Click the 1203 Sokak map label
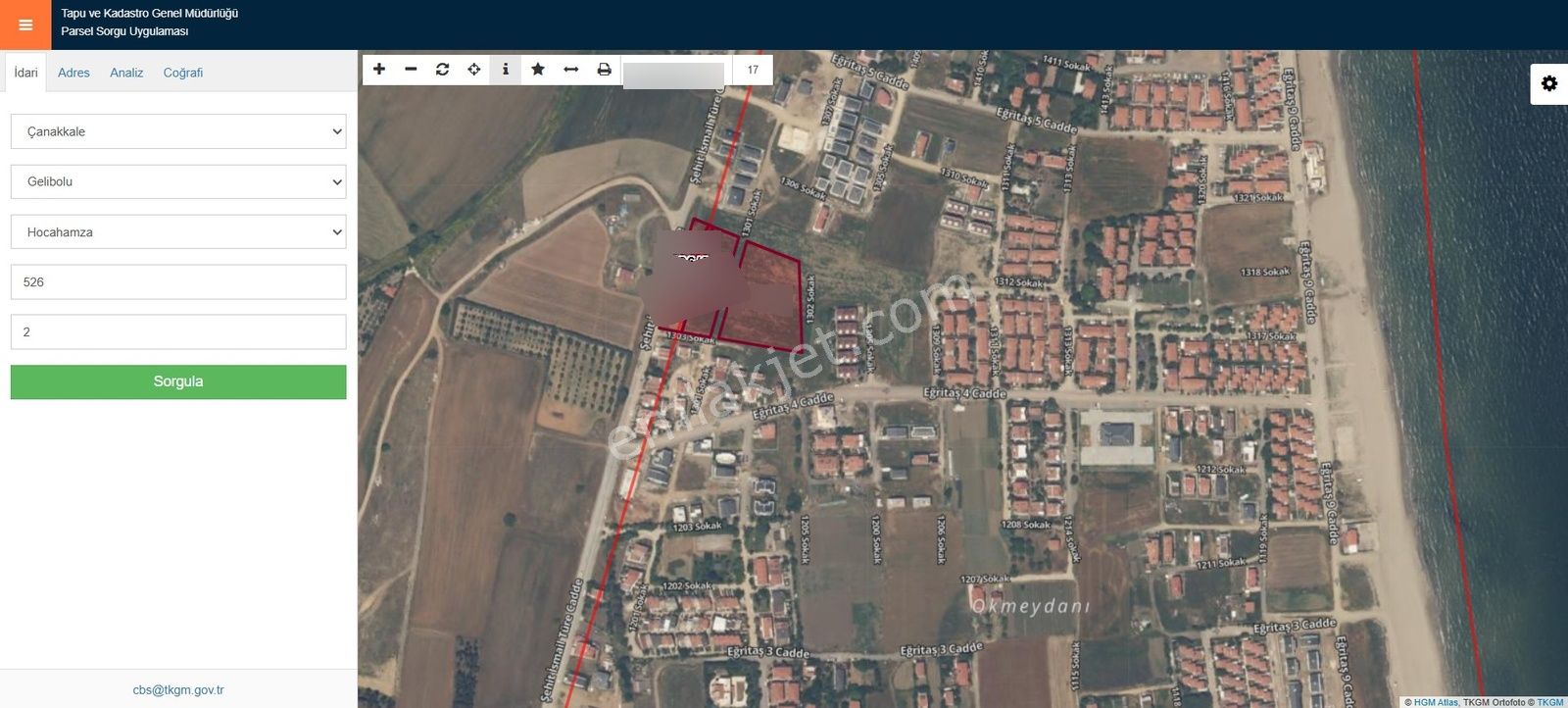1568x708 pixels. click(697, 527)
